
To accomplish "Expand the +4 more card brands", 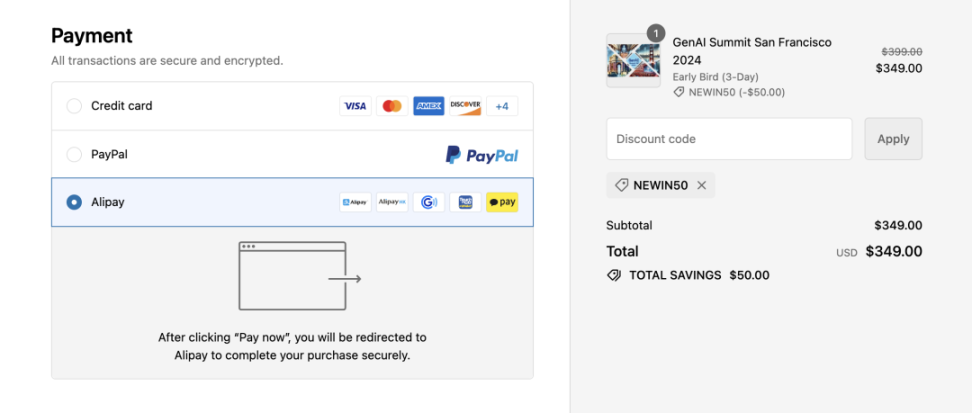I will (502, 106).
